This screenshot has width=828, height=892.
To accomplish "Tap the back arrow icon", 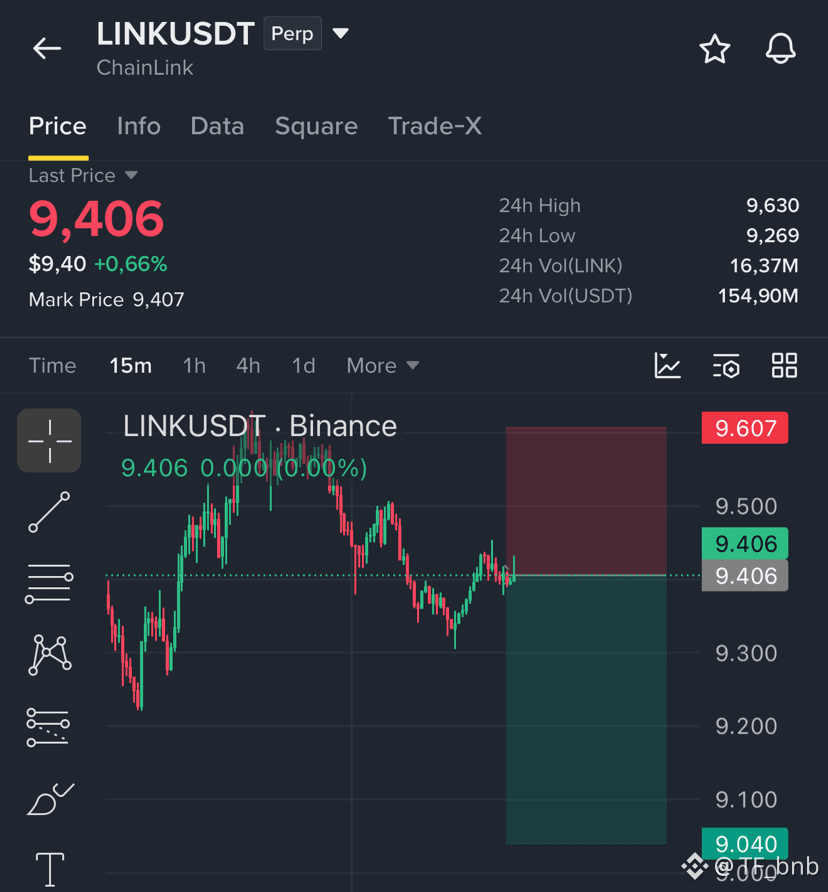I will point(47,48).
